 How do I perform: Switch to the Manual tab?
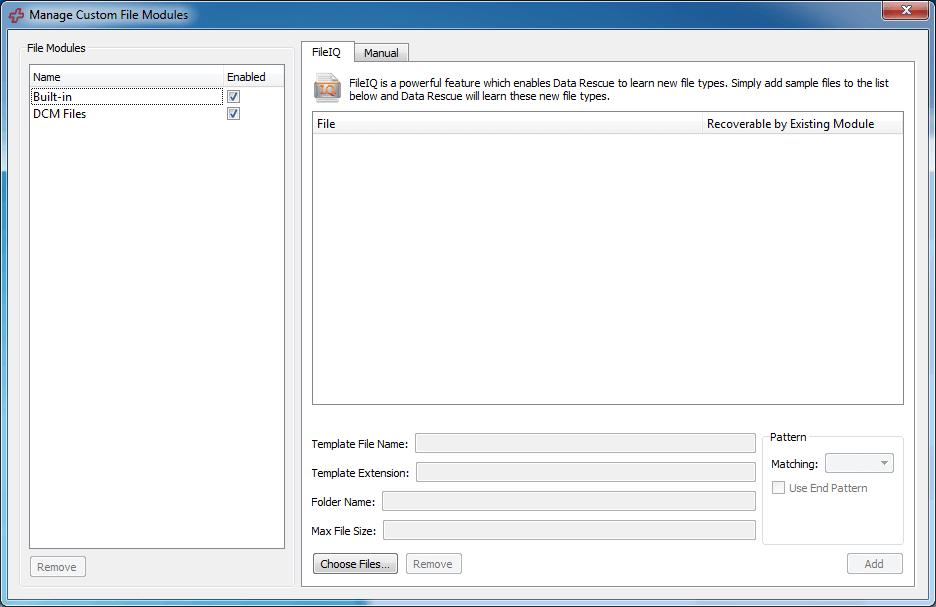pyautogui.click(x=381, y=52)
